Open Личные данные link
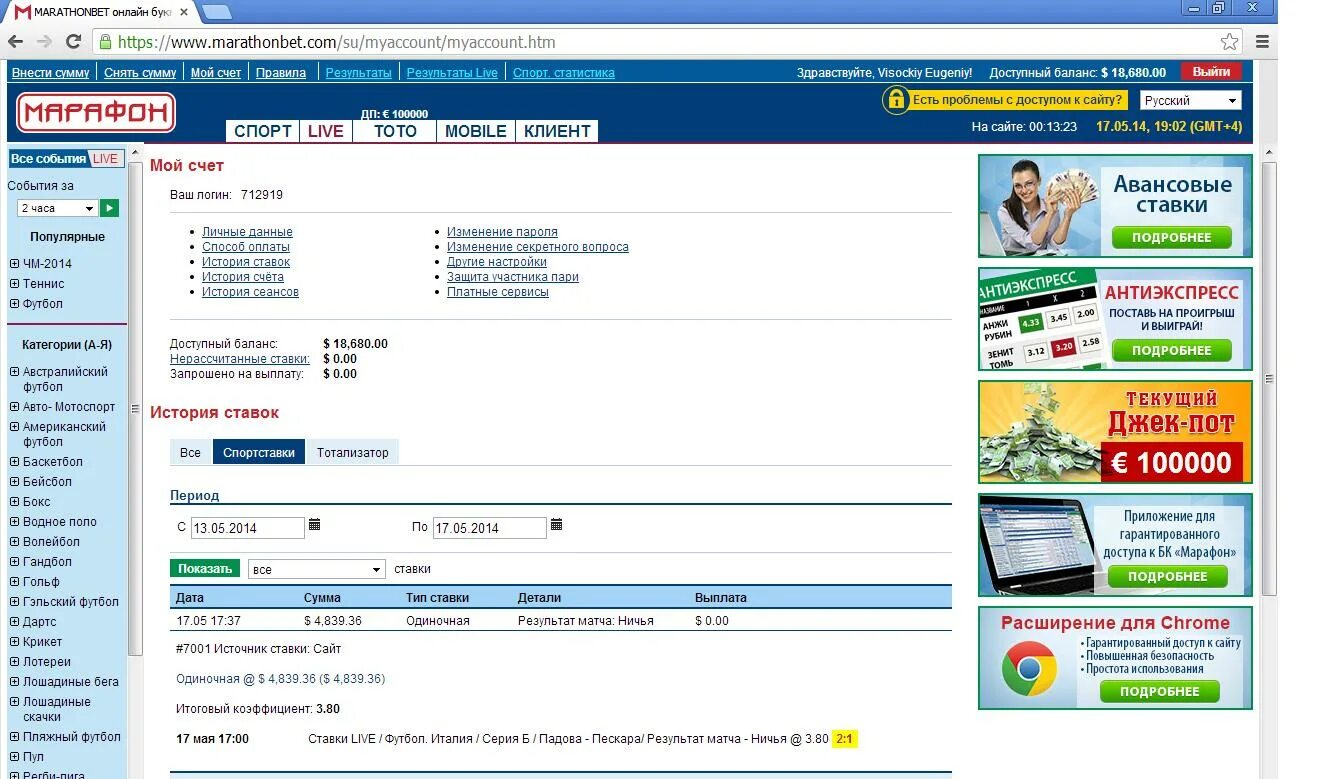This screenshot has height=779, width=1332. [x=247, y=232]
